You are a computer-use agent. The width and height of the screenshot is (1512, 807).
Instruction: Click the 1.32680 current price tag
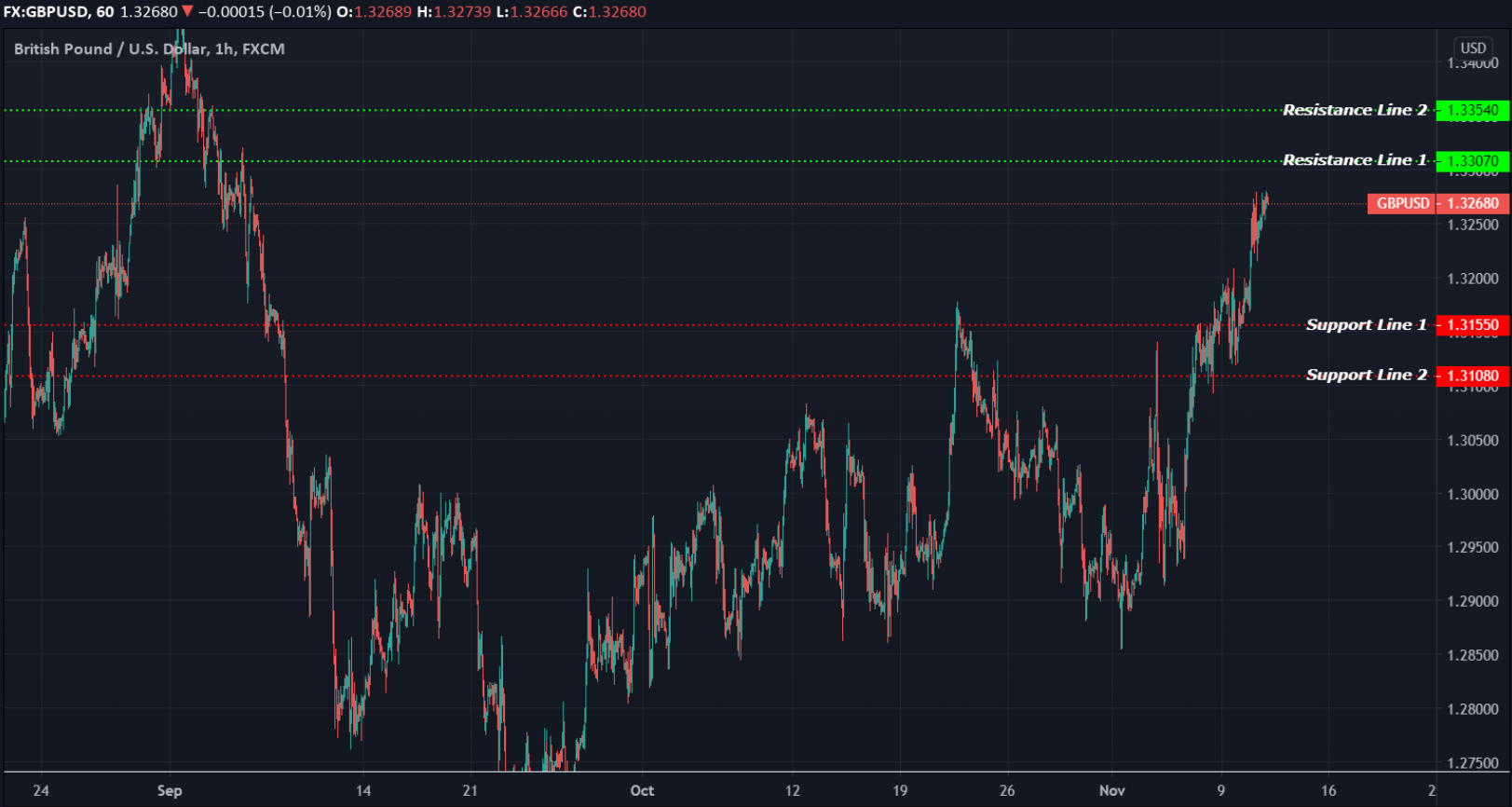pos(1472,203)
